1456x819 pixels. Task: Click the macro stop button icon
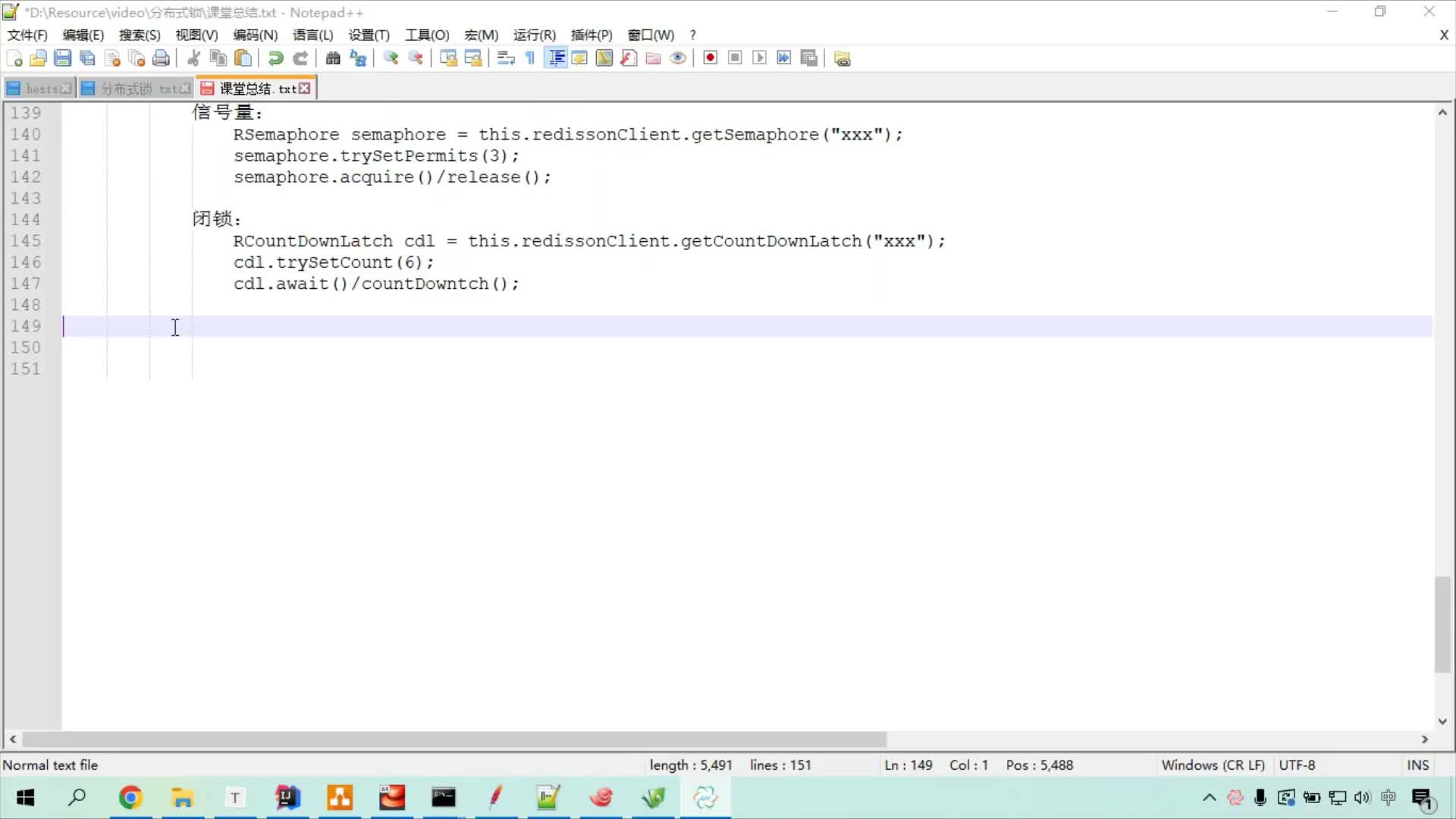click(734, 58)
